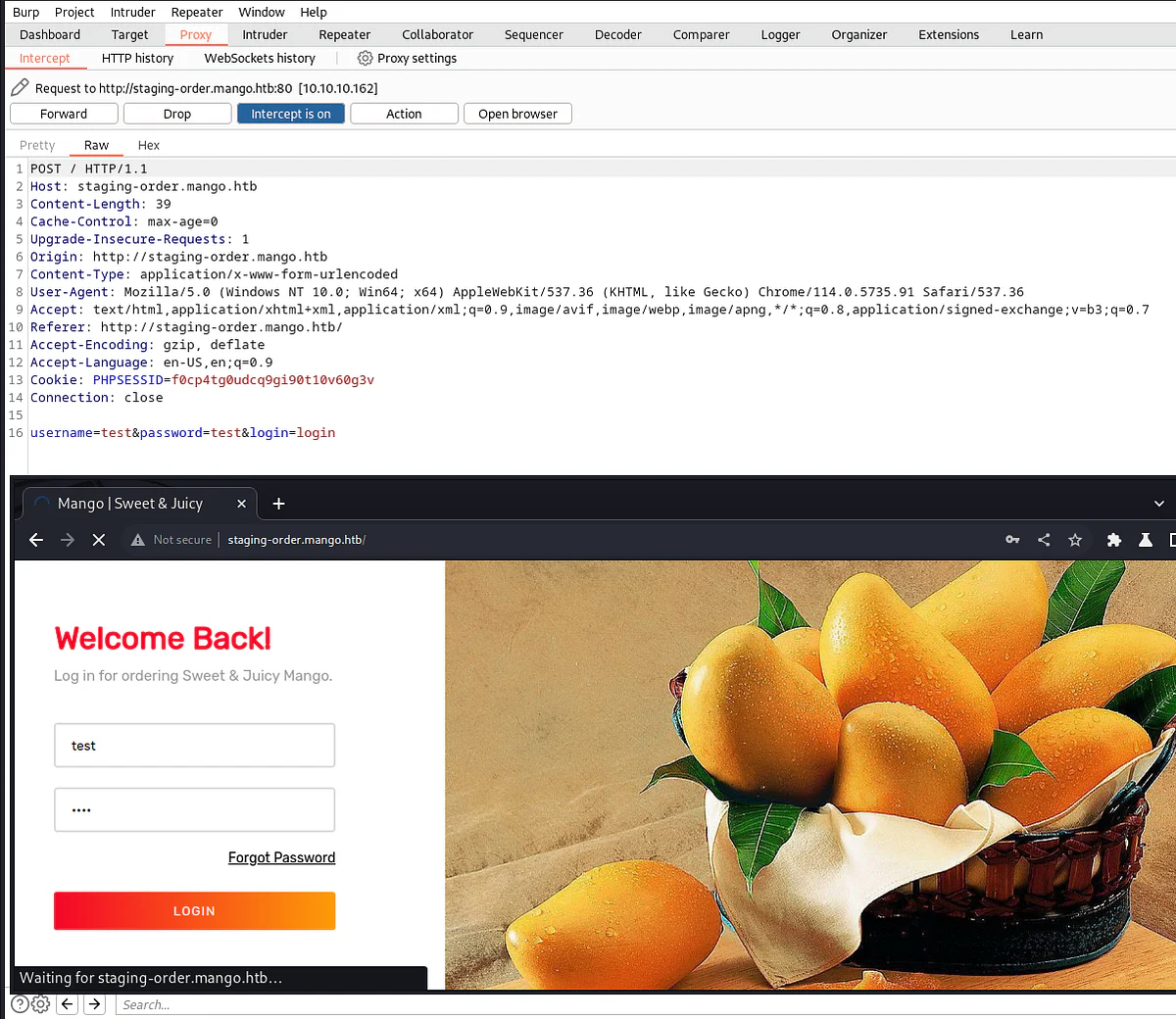Screen dimensions: 1176x1019
Task: Drop the intercepted request
Action: pos(177,114)
